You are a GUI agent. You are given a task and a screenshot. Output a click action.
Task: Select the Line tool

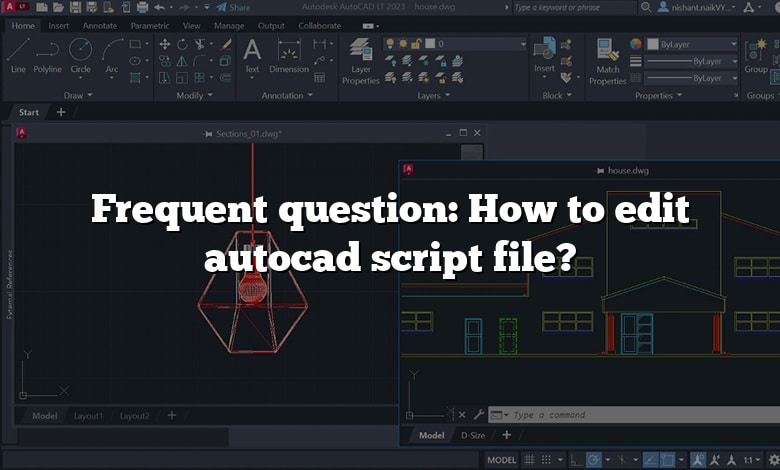(x=18, y=56)
